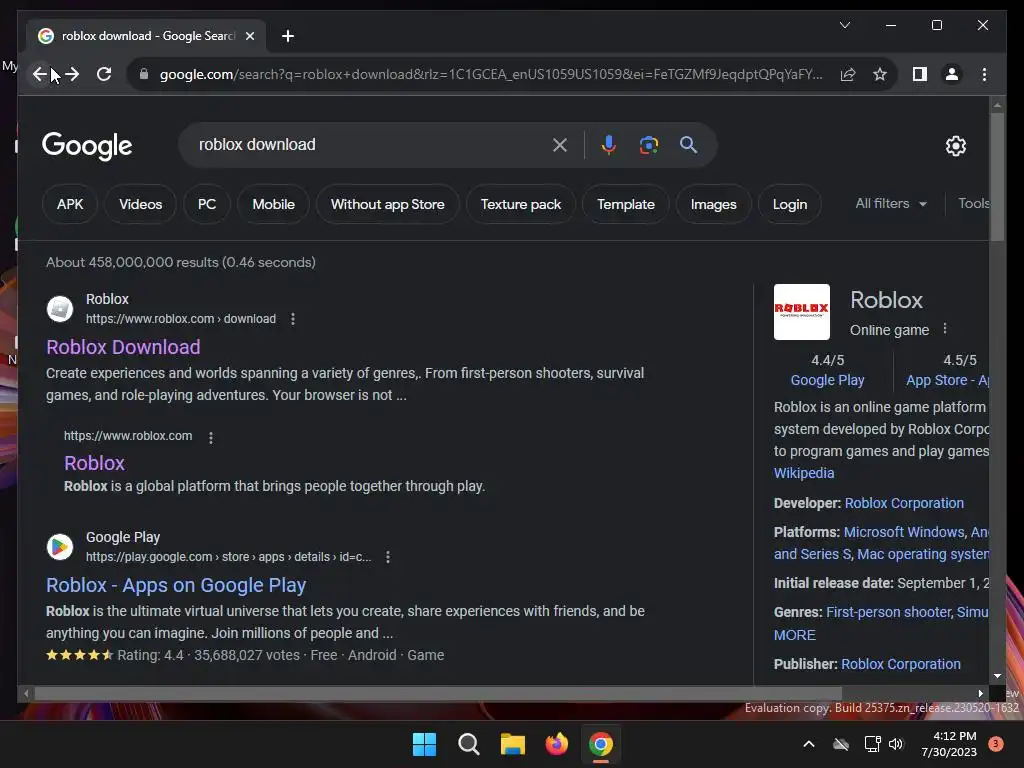
Task: Select the Template filter chip
Action: pos(626,204)
